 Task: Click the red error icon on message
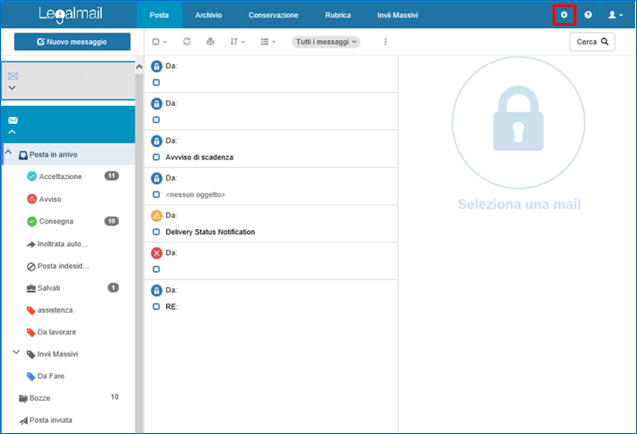pos(156,253)
